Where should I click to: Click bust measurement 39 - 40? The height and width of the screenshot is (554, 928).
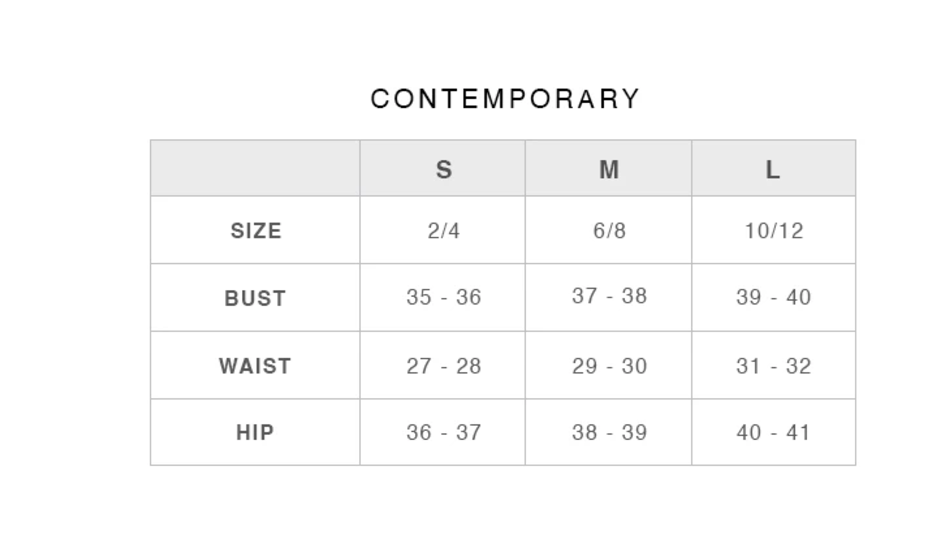click(x=774, y=297)
